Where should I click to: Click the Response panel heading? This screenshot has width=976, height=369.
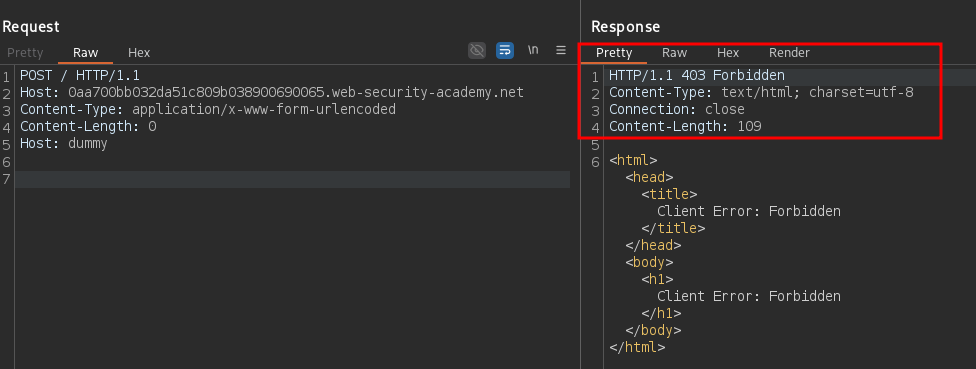(x=625, y=27)
